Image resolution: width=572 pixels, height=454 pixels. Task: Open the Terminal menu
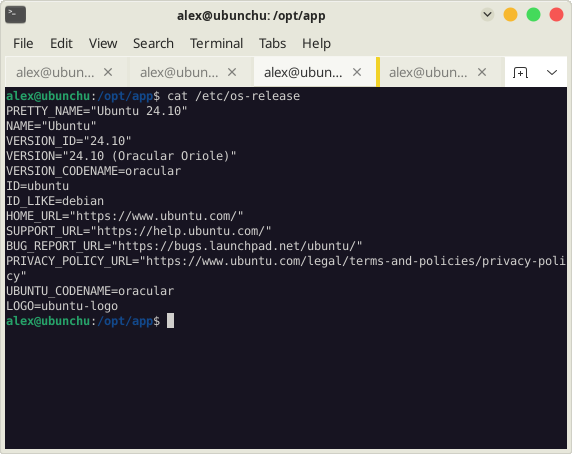216,43
